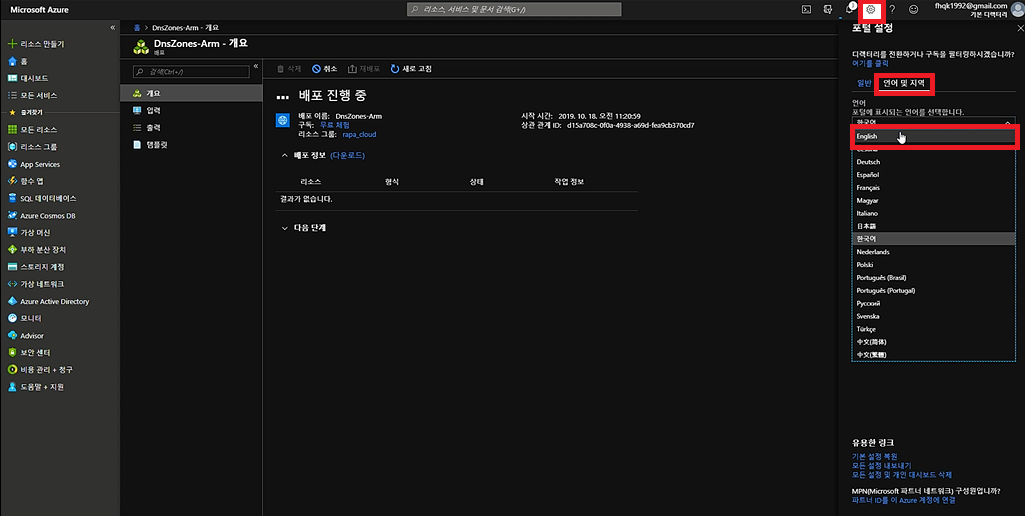This screenshot has width=1025, height=516.
Task: Expand the 다음 단계 section
Action: [x=284, y=228]
